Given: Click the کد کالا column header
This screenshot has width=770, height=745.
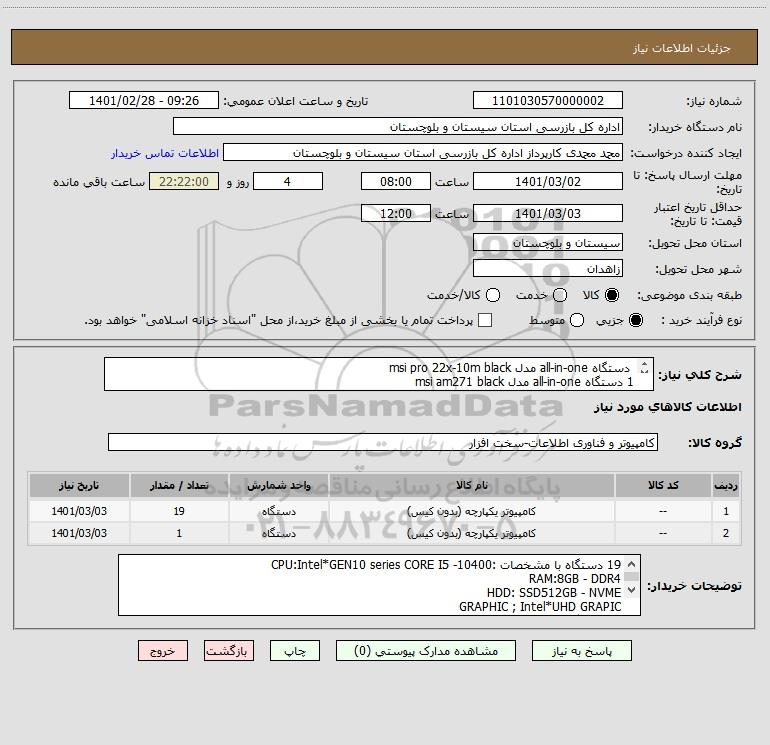Looking at the screenshot, I should point(663,486).
